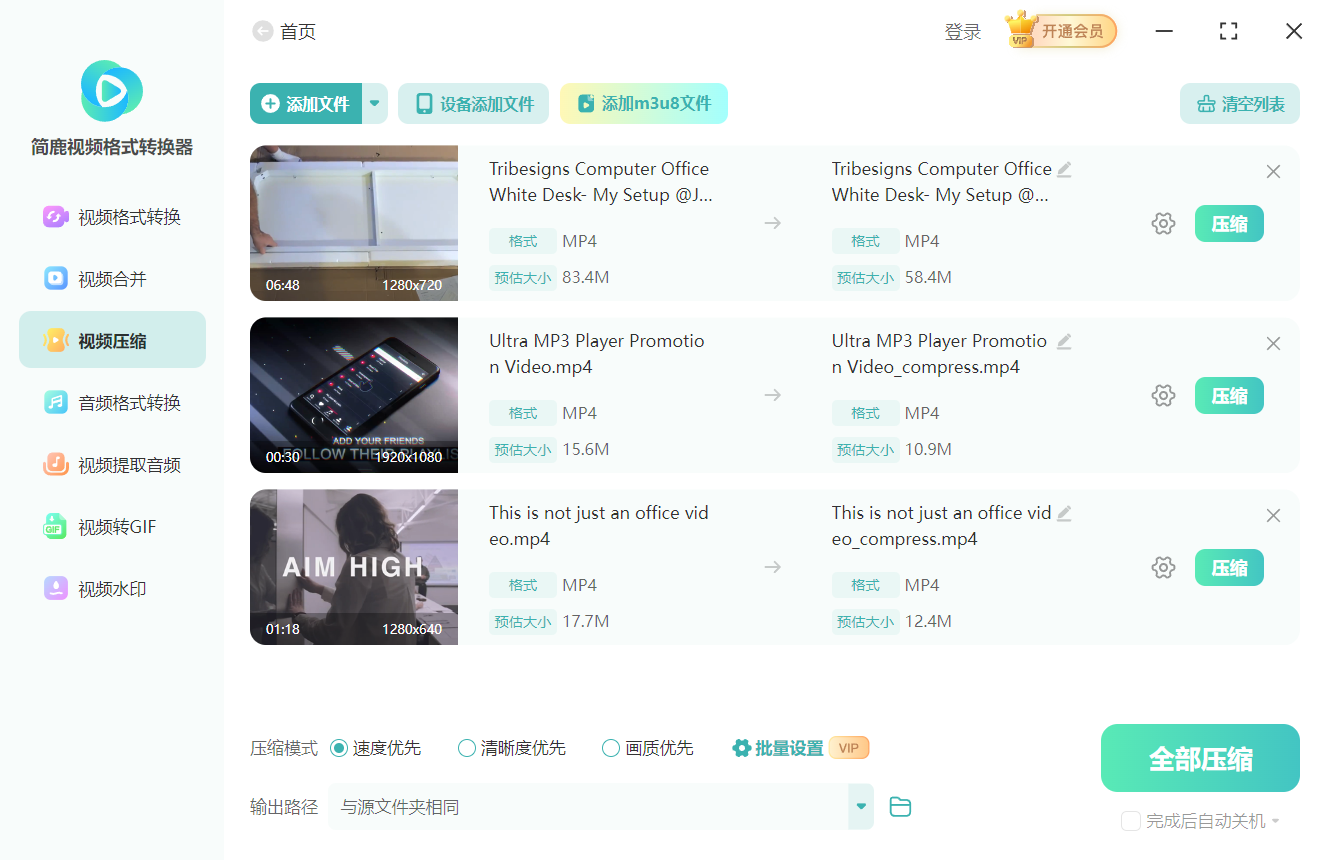Start compressing all with 全部压缩
Viewport: 1326px width, 860px height.
(x=1200, y=758)
